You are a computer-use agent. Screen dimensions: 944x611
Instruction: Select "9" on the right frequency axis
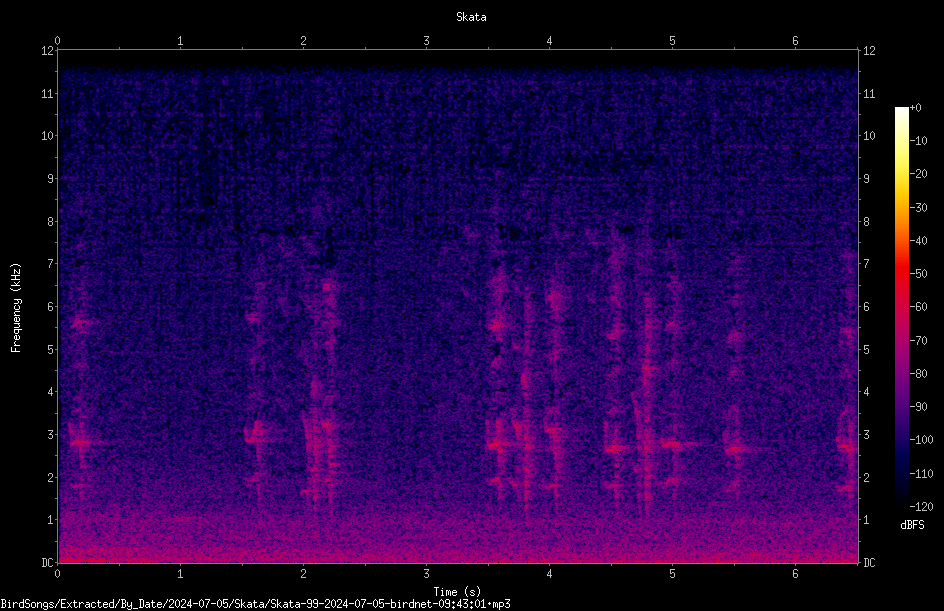pos(866,179)
